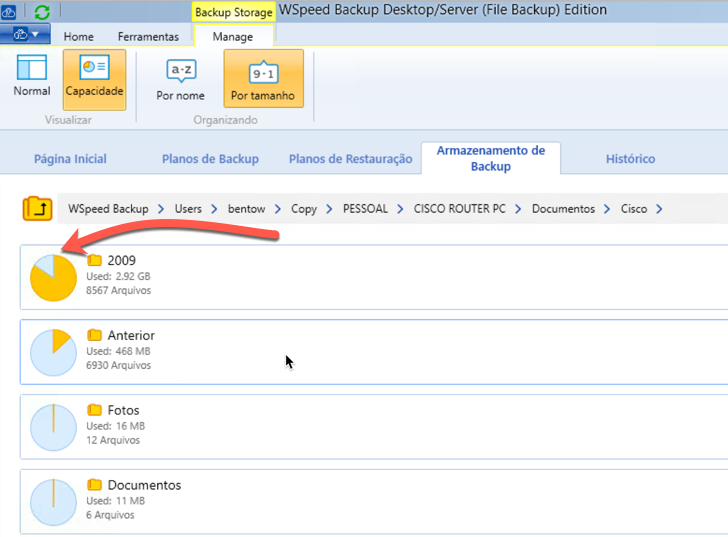Open the Histórico tab
The width and height of the screenshot is (728, 537).
pyautogui.click(x=630, y=159)
